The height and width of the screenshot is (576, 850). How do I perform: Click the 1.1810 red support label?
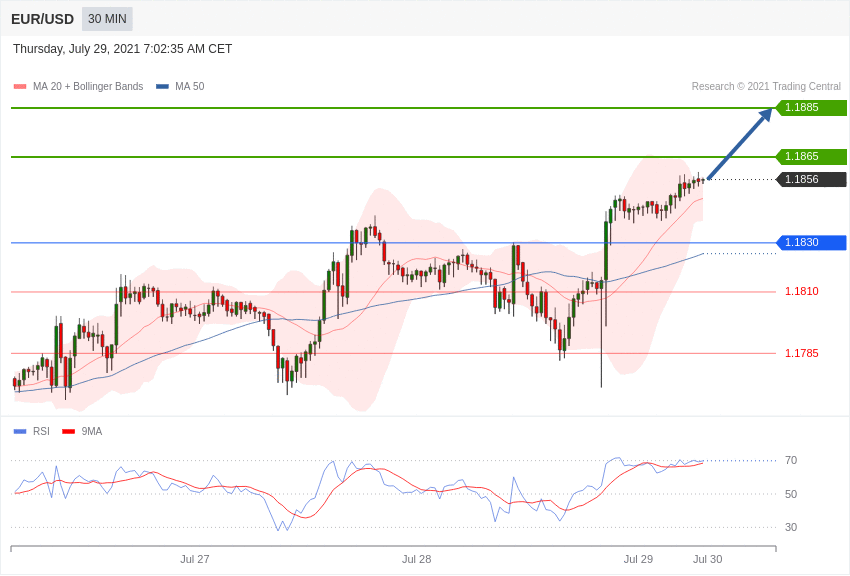802,292
